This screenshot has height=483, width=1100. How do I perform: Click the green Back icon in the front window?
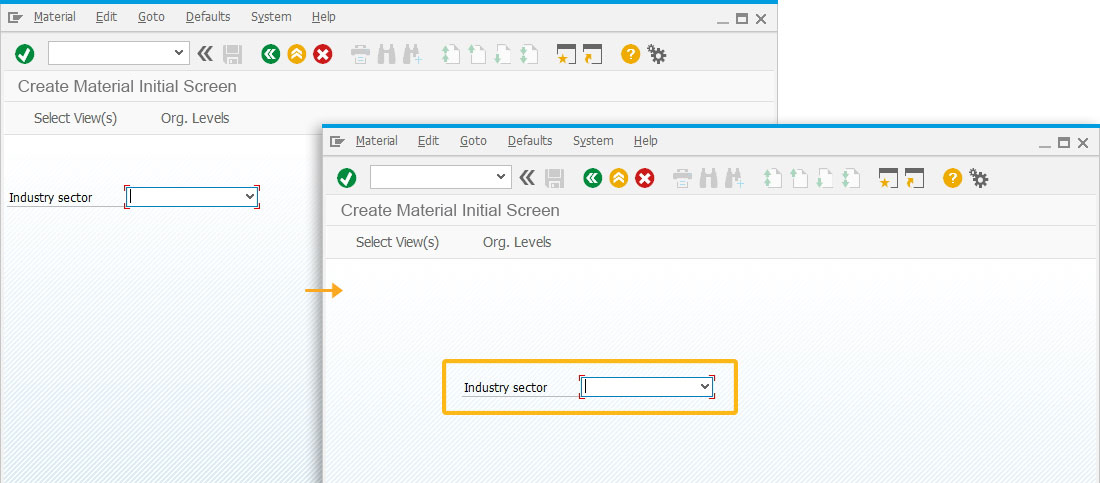(x=593, y=178)
